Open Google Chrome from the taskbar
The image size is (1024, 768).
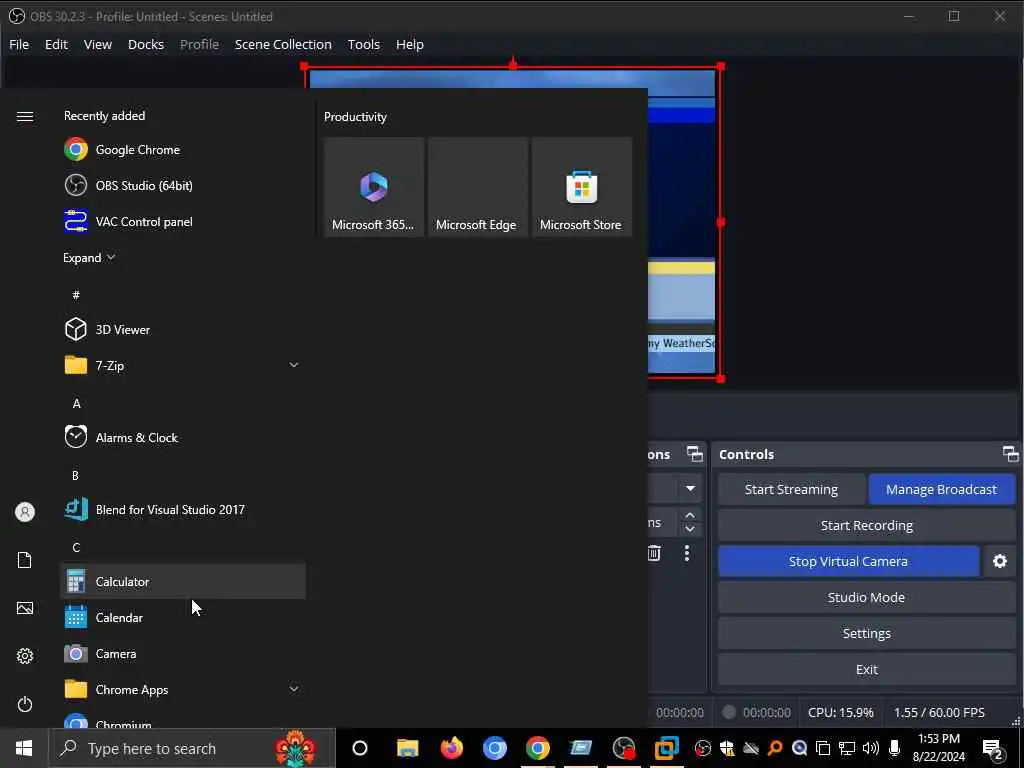(537, 748)
